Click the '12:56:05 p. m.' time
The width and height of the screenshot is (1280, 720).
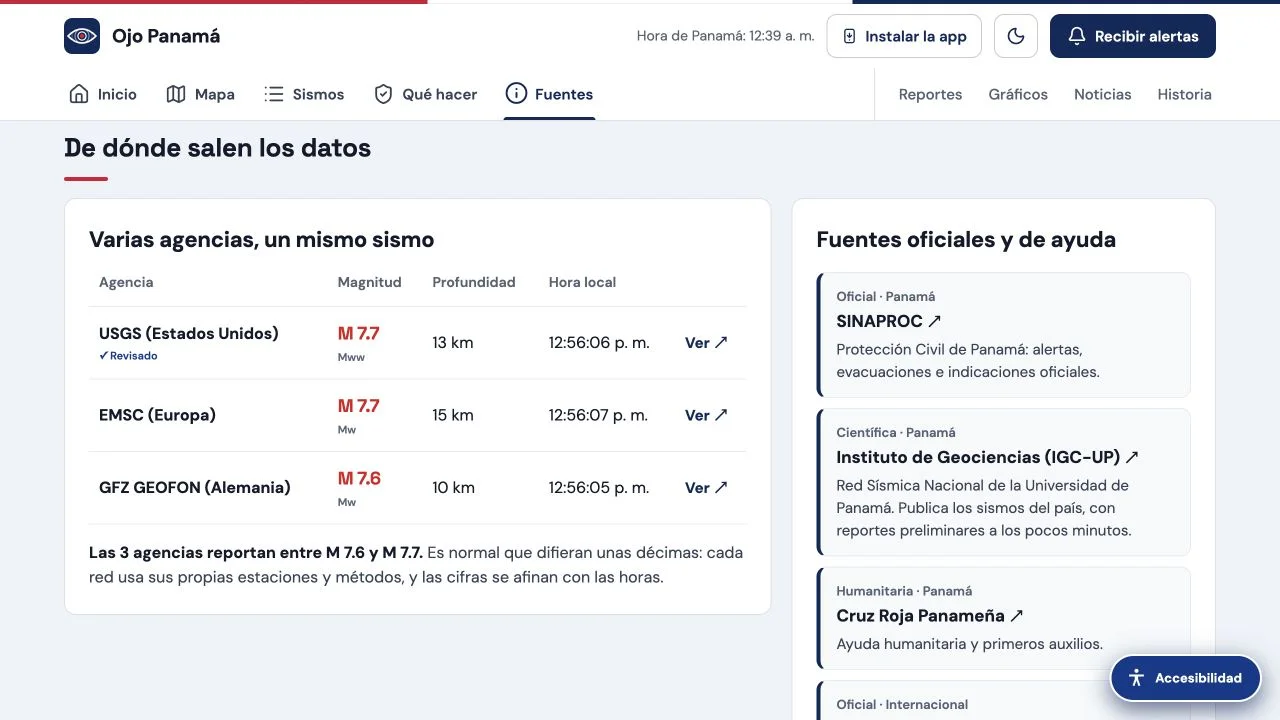click(x=599, y=488)
